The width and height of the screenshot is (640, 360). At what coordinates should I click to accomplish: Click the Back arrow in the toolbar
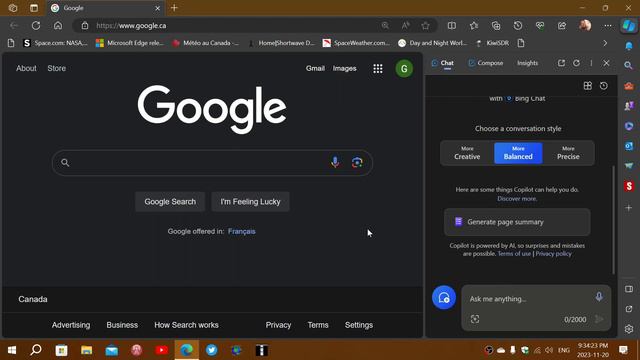[14, 26]
